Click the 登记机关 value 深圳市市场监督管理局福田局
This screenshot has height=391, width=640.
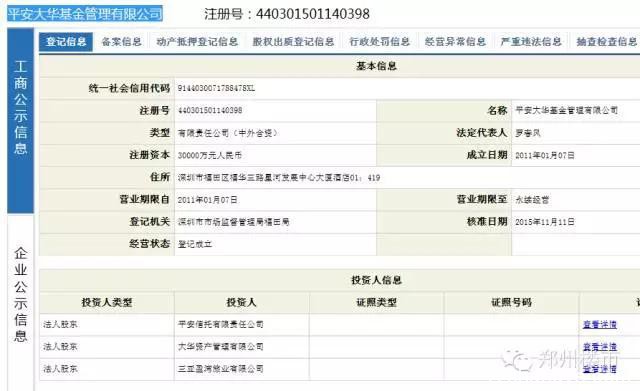point(233,222)
